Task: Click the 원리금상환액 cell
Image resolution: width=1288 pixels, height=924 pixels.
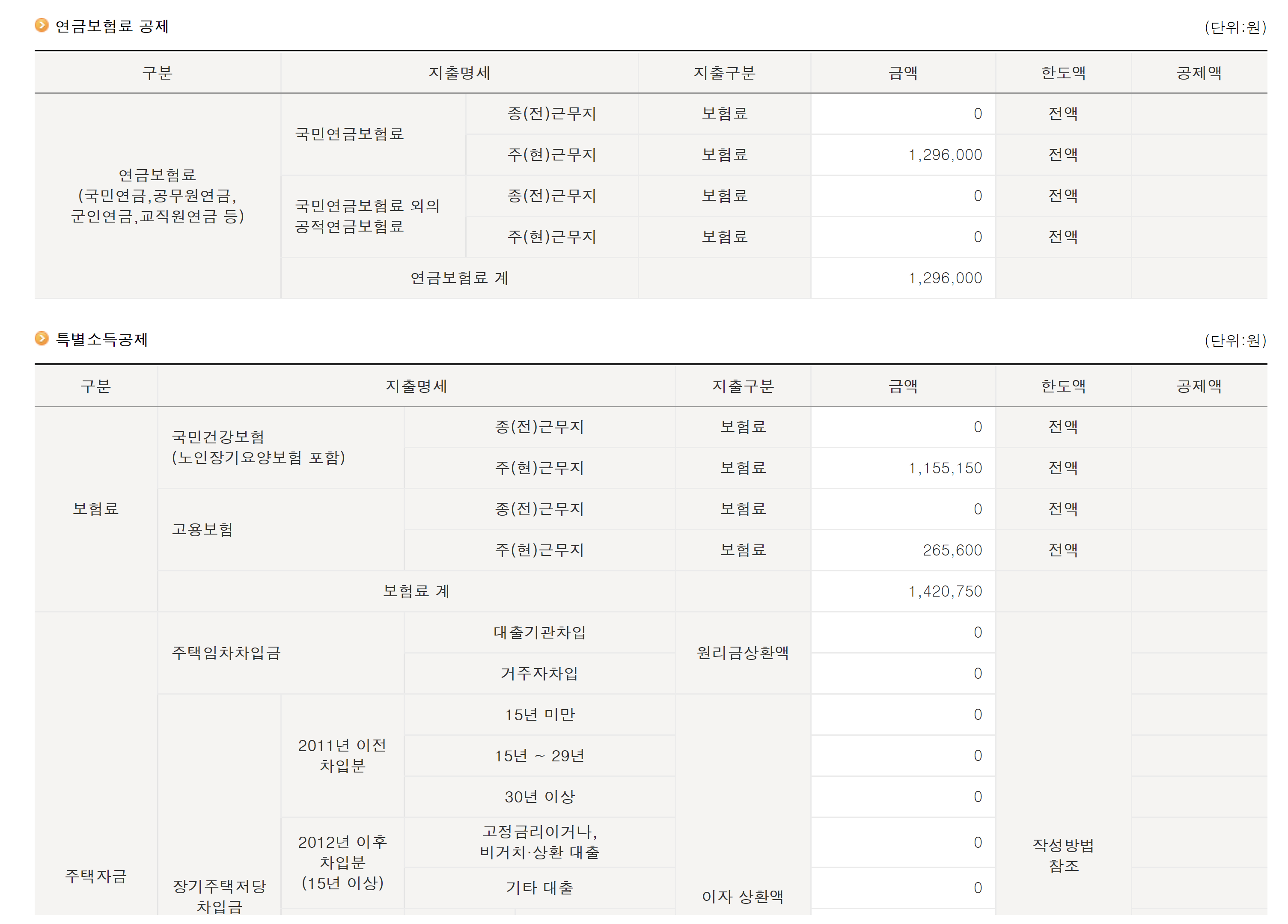Action: [743, 653]
